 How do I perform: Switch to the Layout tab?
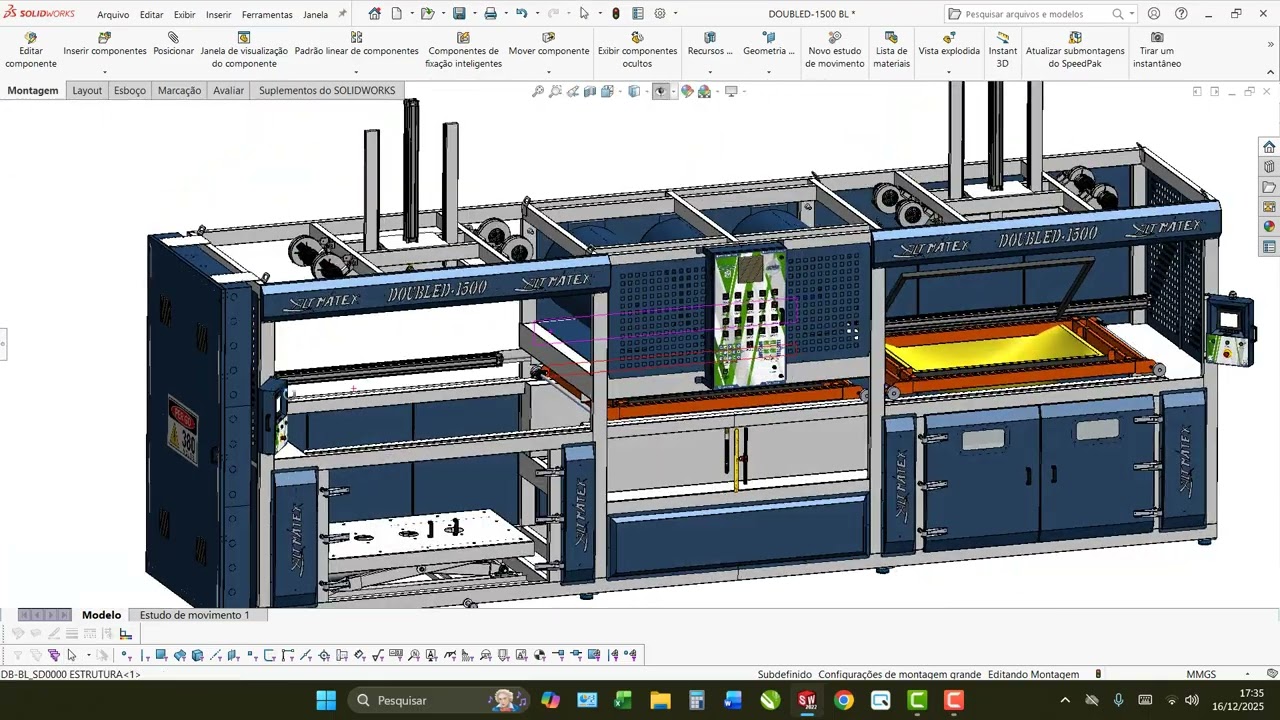tap(87, 90)
